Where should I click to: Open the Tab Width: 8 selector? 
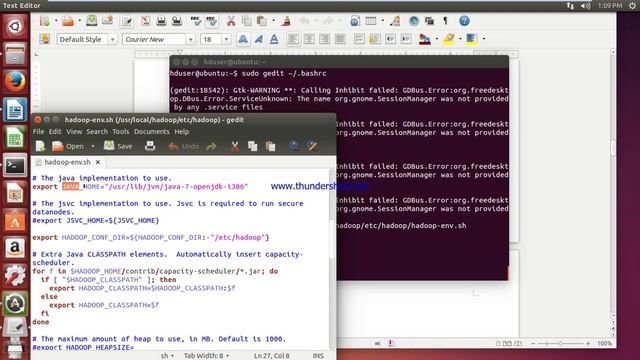(x=206, y=356)
